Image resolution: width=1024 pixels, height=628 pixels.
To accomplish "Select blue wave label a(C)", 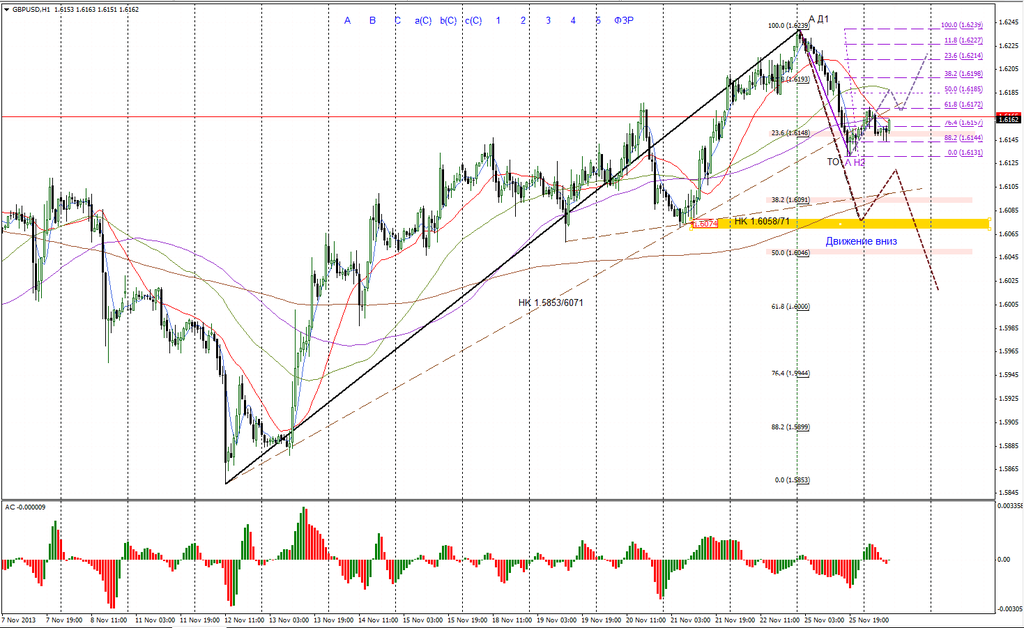I will coord(423,21).
